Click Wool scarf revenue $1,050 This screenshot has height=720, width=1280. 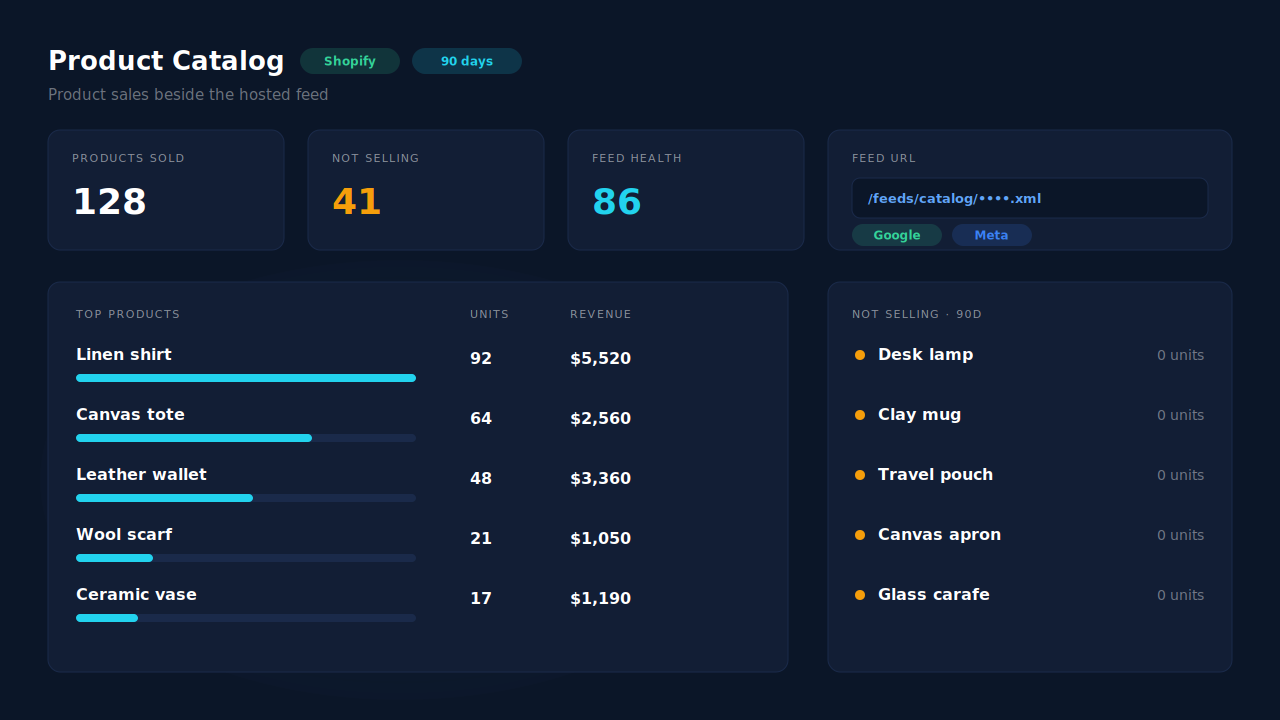point(600,539)
